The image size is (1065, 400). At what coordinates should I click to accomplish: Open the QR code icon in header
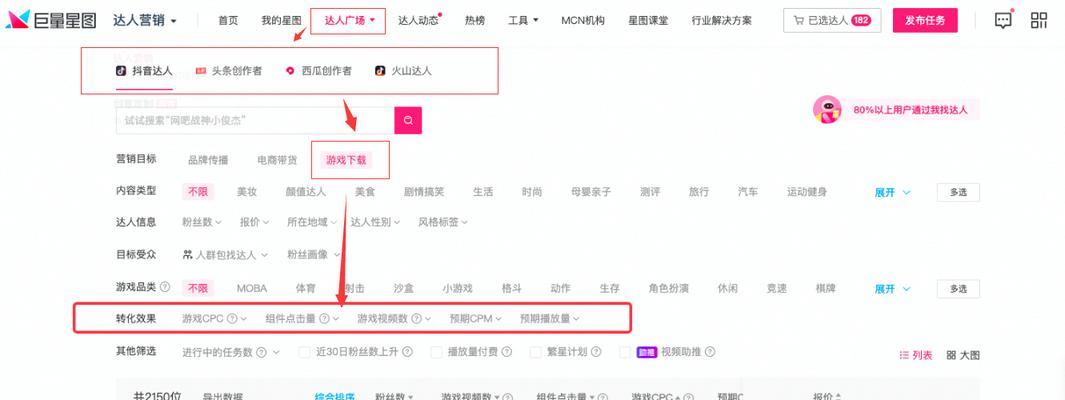[1039, 20]
